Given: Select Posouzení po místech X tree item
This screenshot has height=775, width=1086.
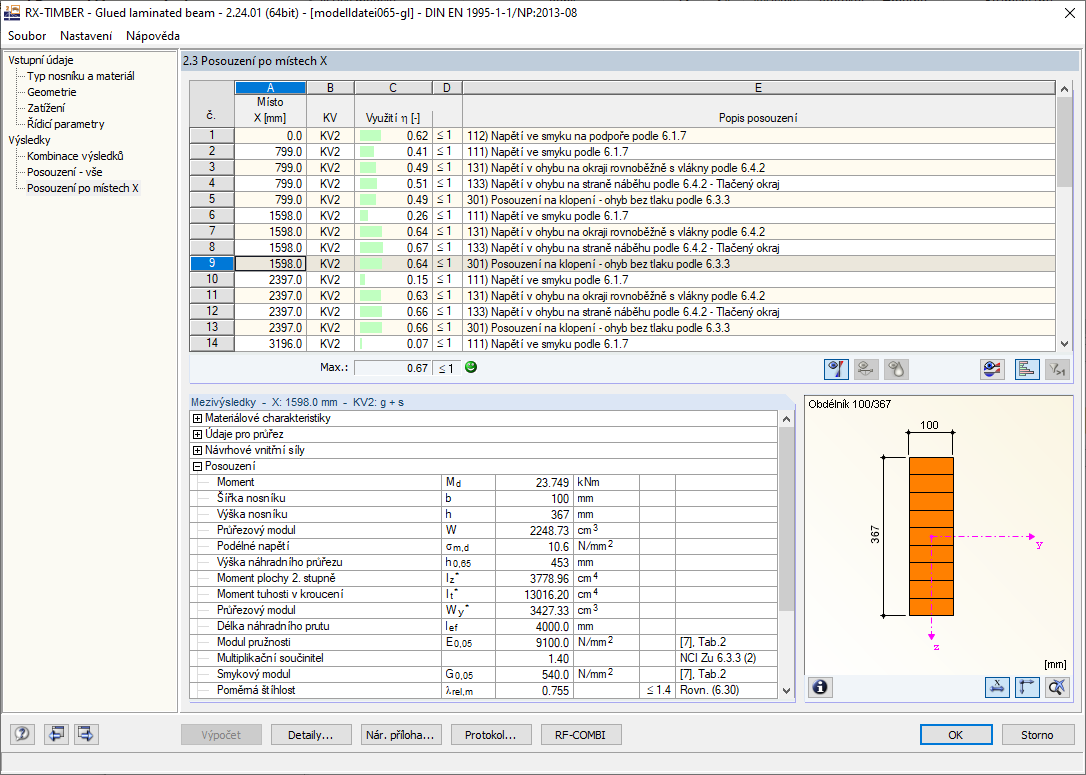Looking at the screenshot, I should tap(82, 188).
